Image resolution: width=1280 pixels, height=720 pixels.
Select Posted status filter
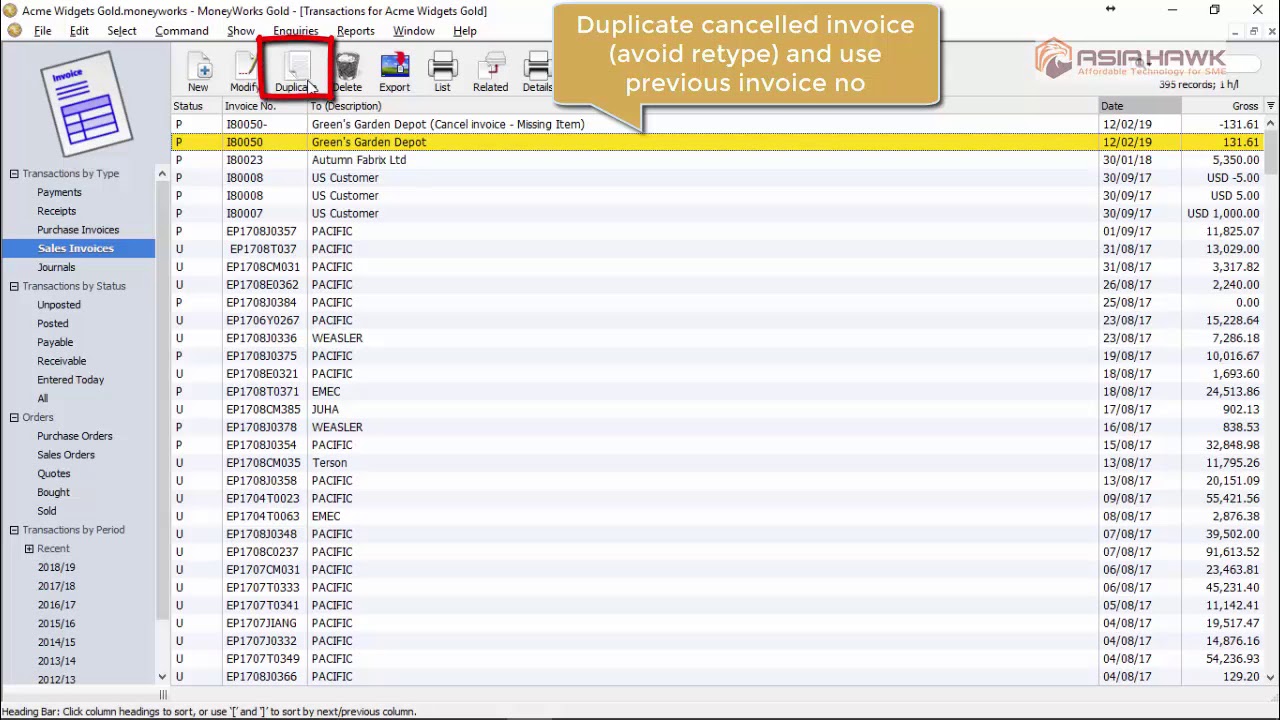(x=53, y=323)
